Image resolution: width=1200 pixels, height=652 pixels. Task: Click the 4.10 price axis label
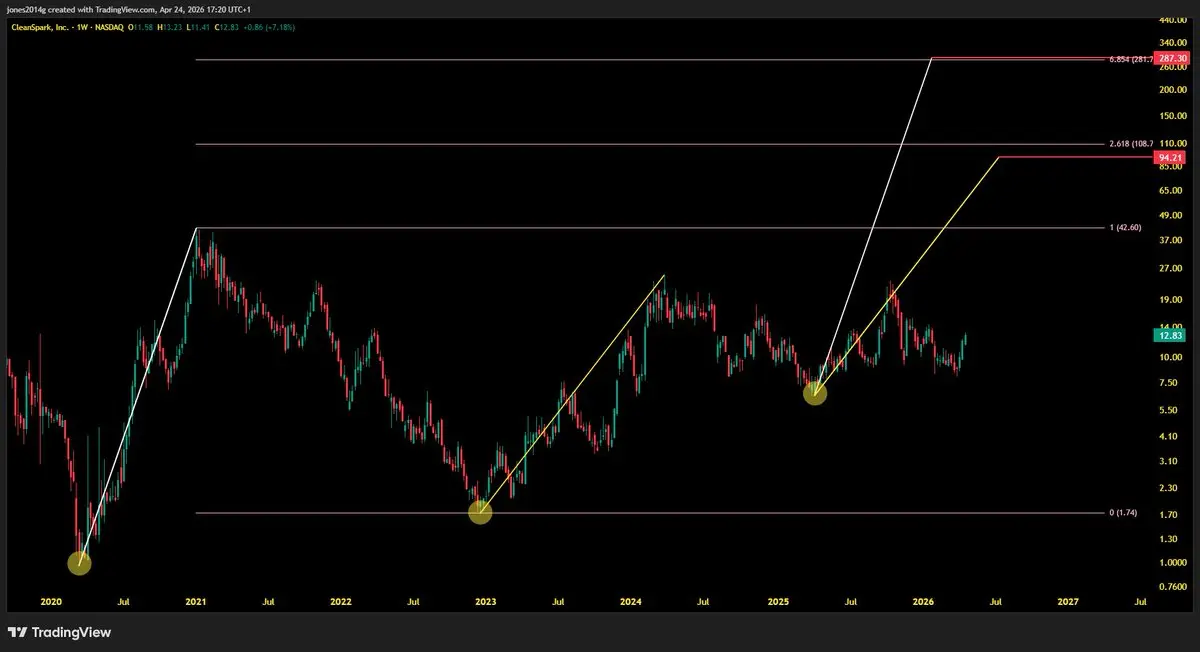pyautogui.click(x=1167, y=437)
